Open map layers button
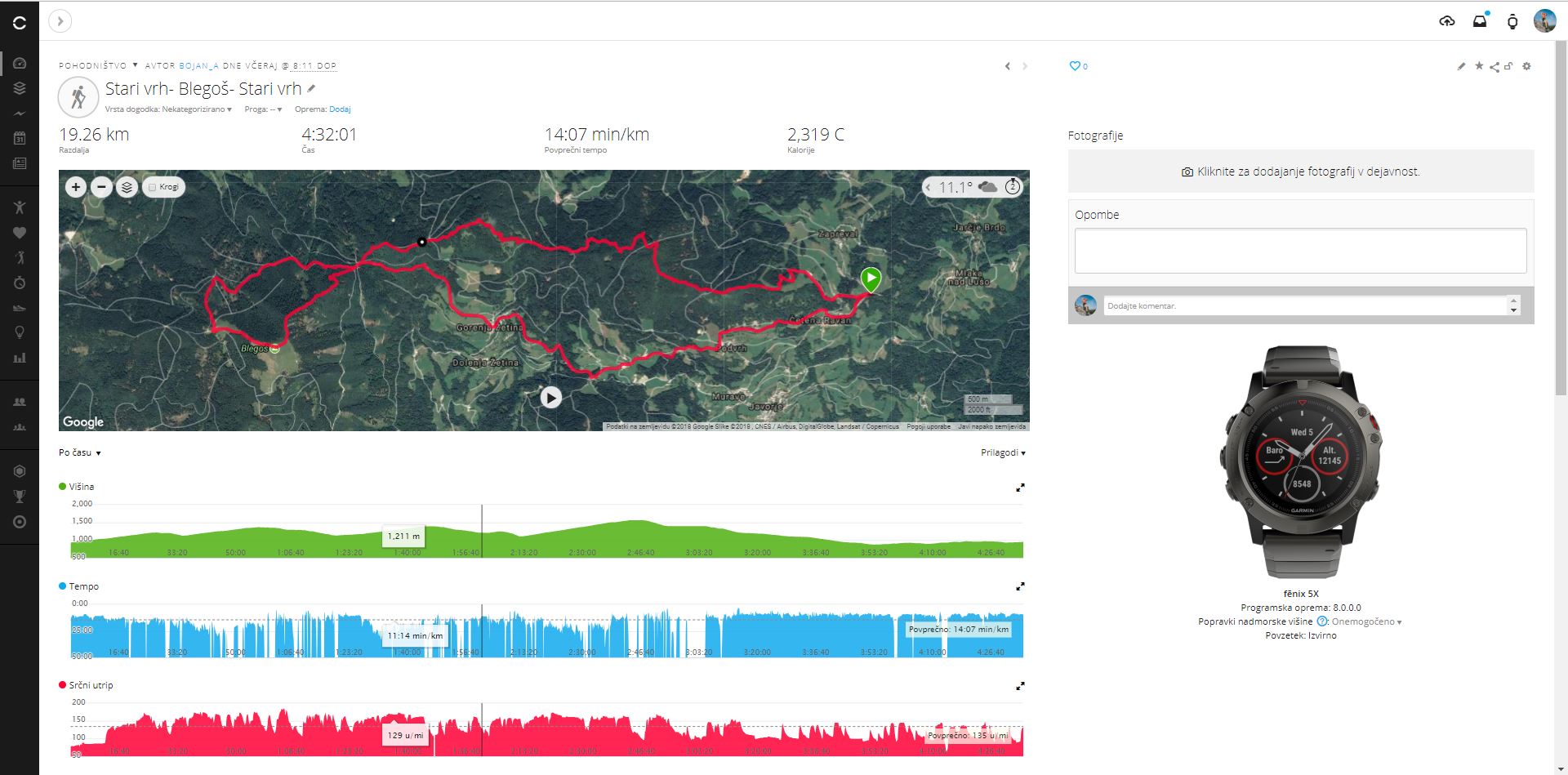The width and height of the screenshot is (1568, 775). (x=127, y=187)
